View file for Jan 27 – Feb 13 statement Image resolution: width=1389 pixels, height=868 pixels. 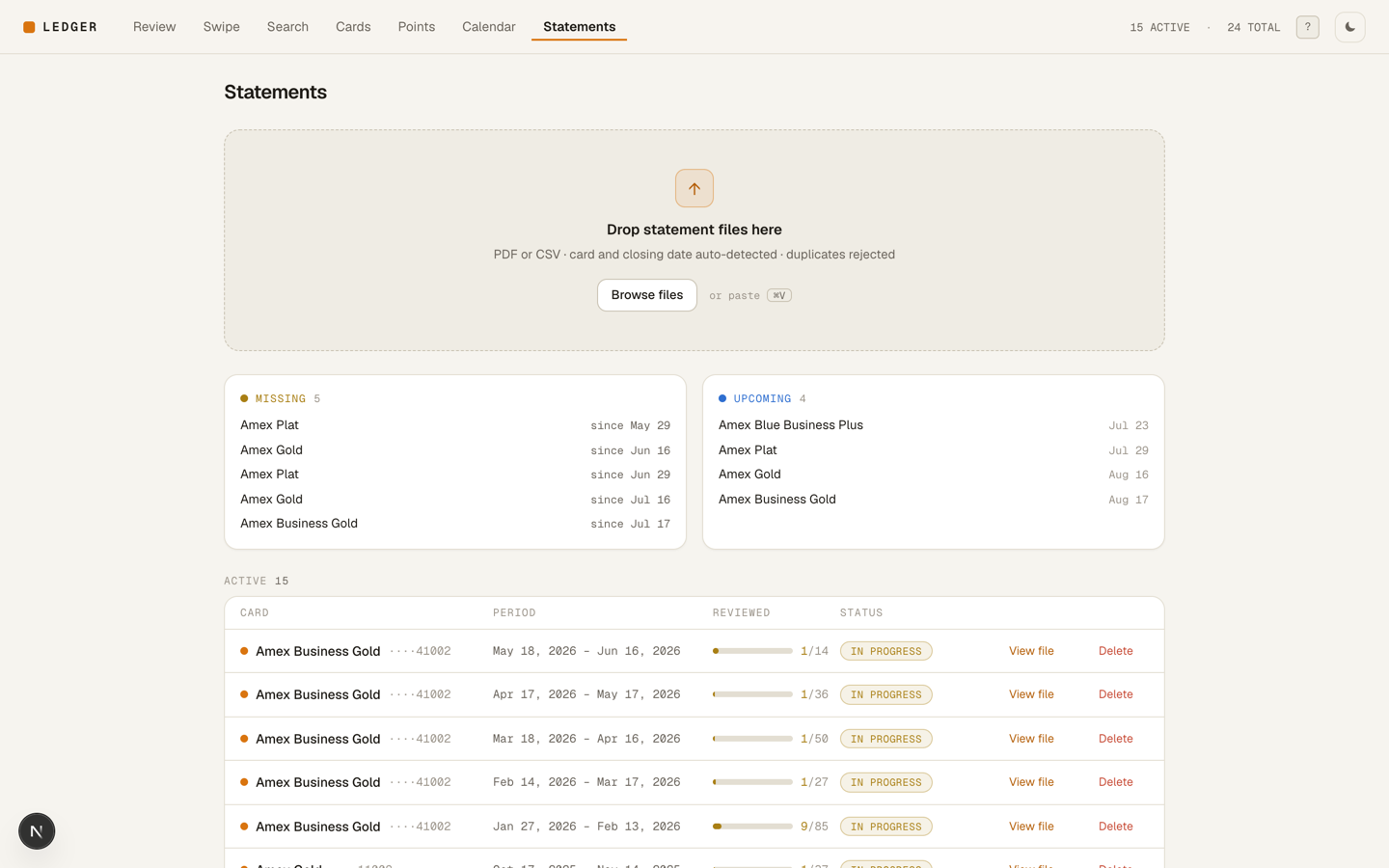pos(1031,827)
